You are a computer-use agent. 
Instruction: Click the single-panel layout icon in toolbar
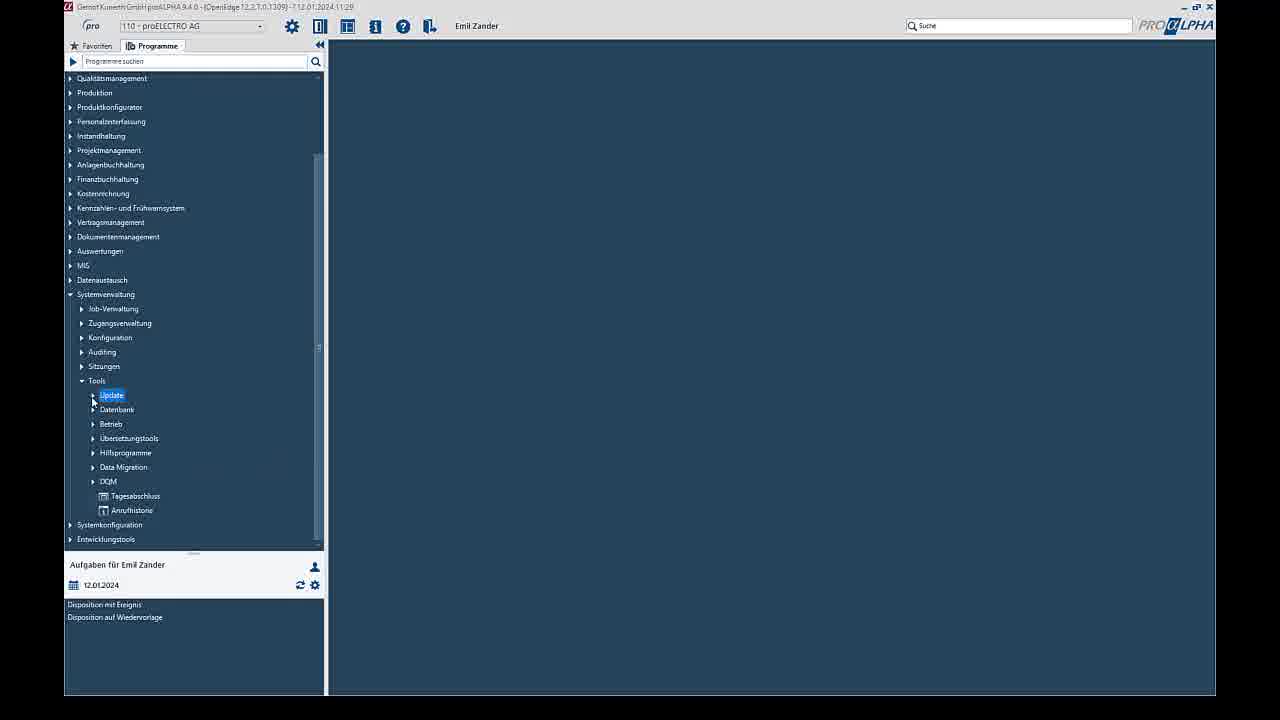click(320, 26)
